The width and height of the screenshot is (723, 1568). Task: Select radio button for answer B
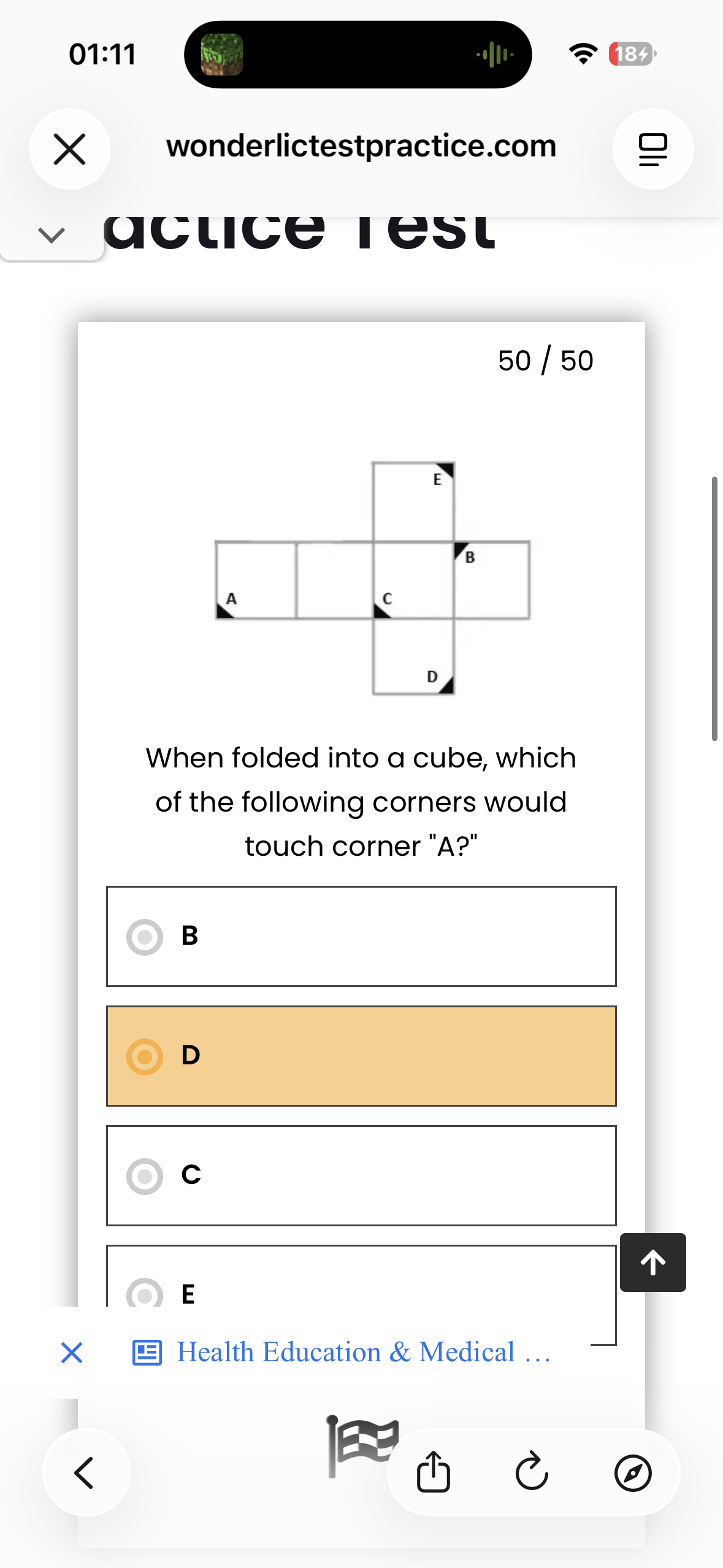point(145,937)
